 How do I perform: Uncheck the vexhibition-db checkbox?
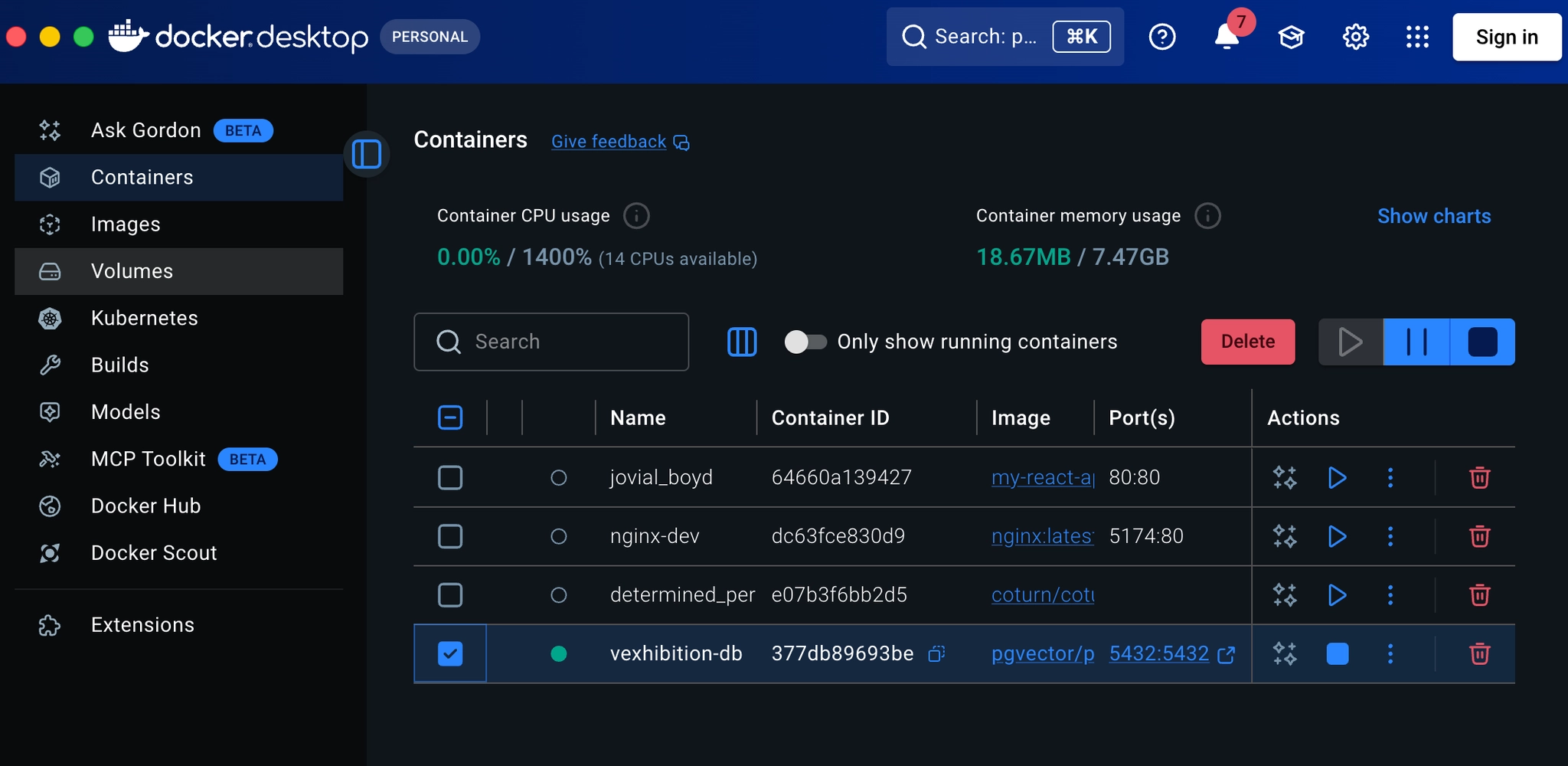pos(450,653)
